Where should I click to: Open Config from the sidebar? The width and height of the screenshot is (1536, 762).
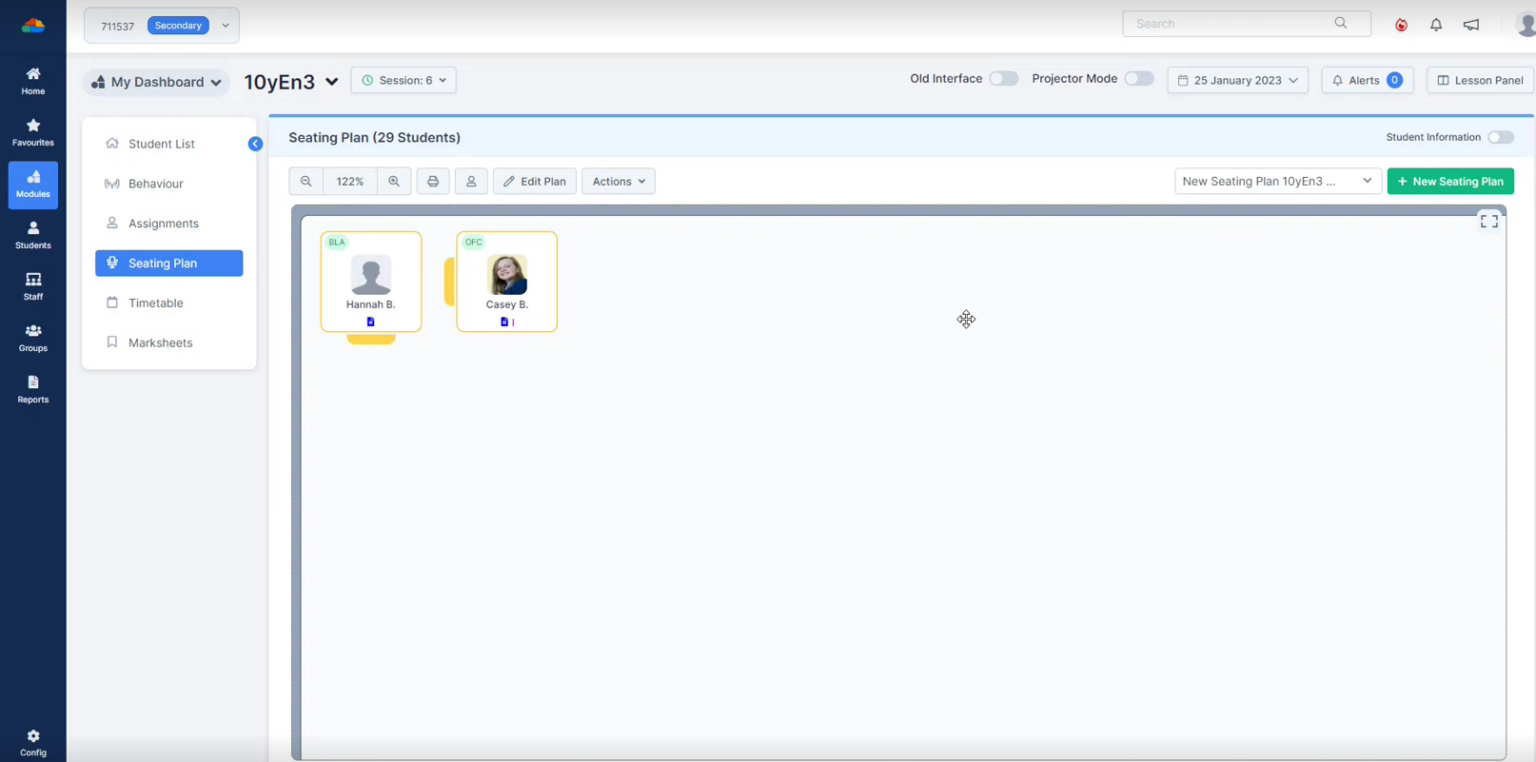(x=33, y=741)
